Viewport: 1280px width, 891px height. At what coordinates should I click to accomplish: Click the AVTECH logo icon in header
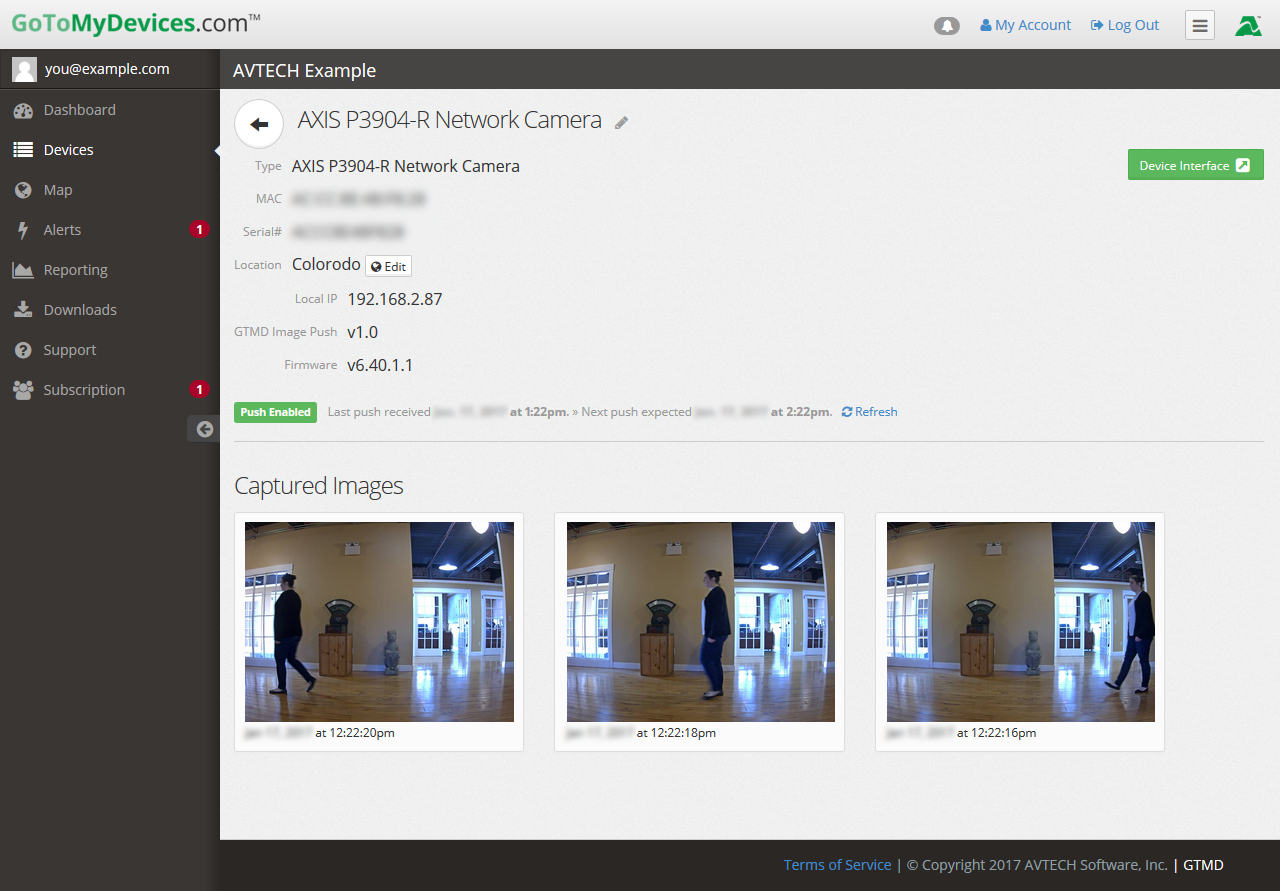(x=1247, y=26)
